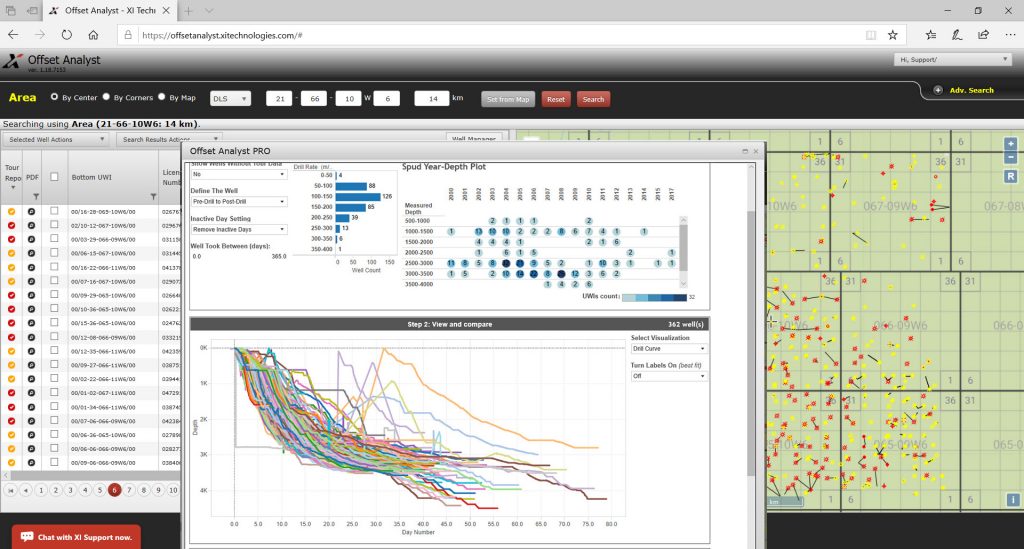Open PDF icon for well 00/16-28-065-10W6/00

click(31, 212)
